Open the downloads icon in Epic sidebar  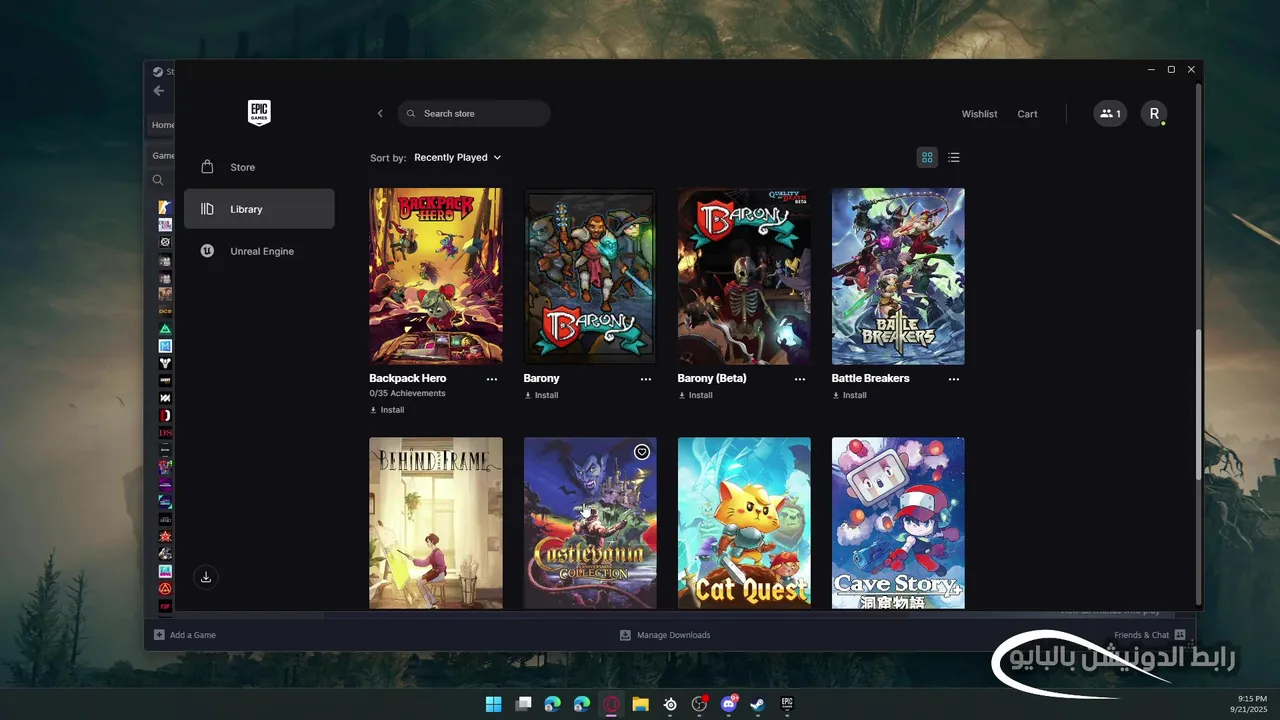206,577
